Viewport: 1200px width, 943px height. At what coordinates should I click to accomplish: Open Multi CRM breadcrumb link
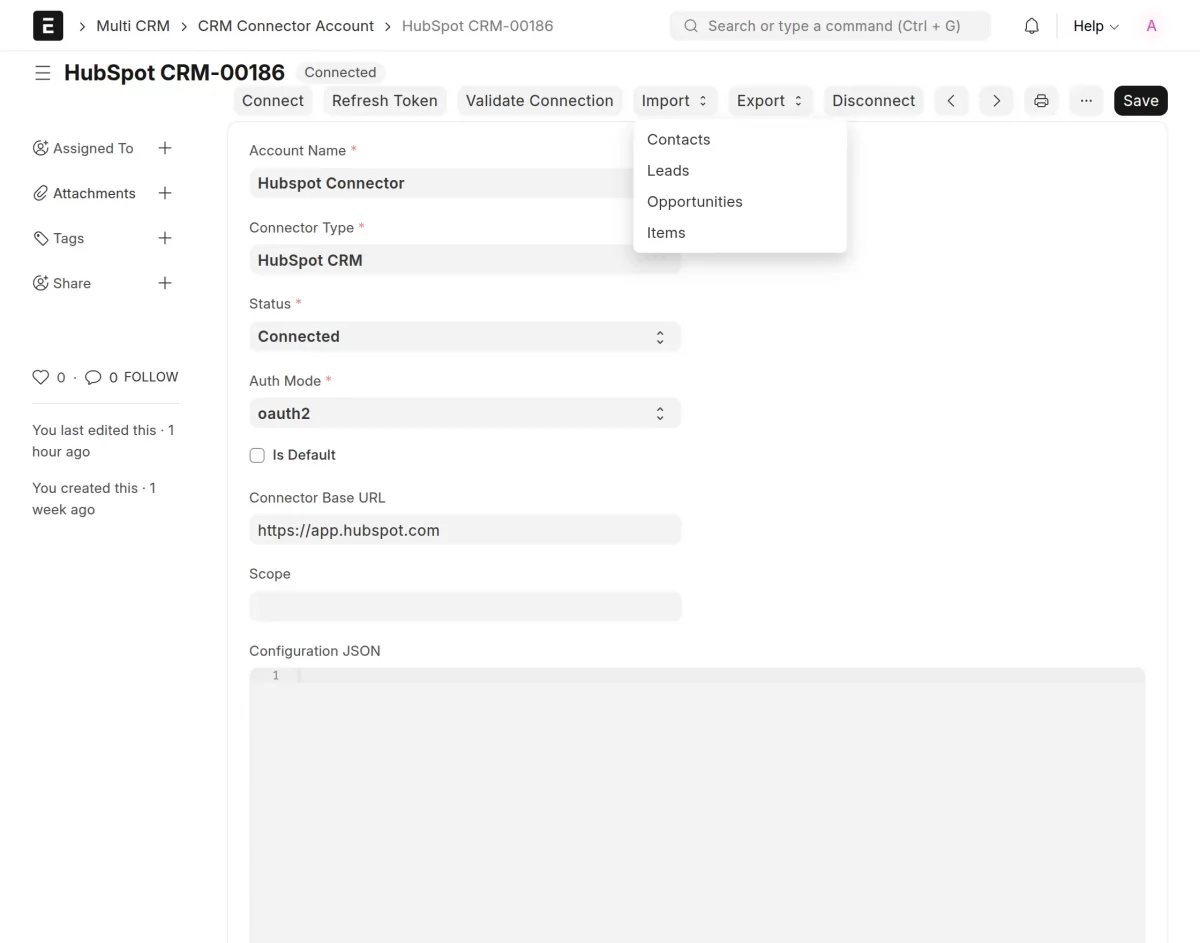[x=133, y=26]
